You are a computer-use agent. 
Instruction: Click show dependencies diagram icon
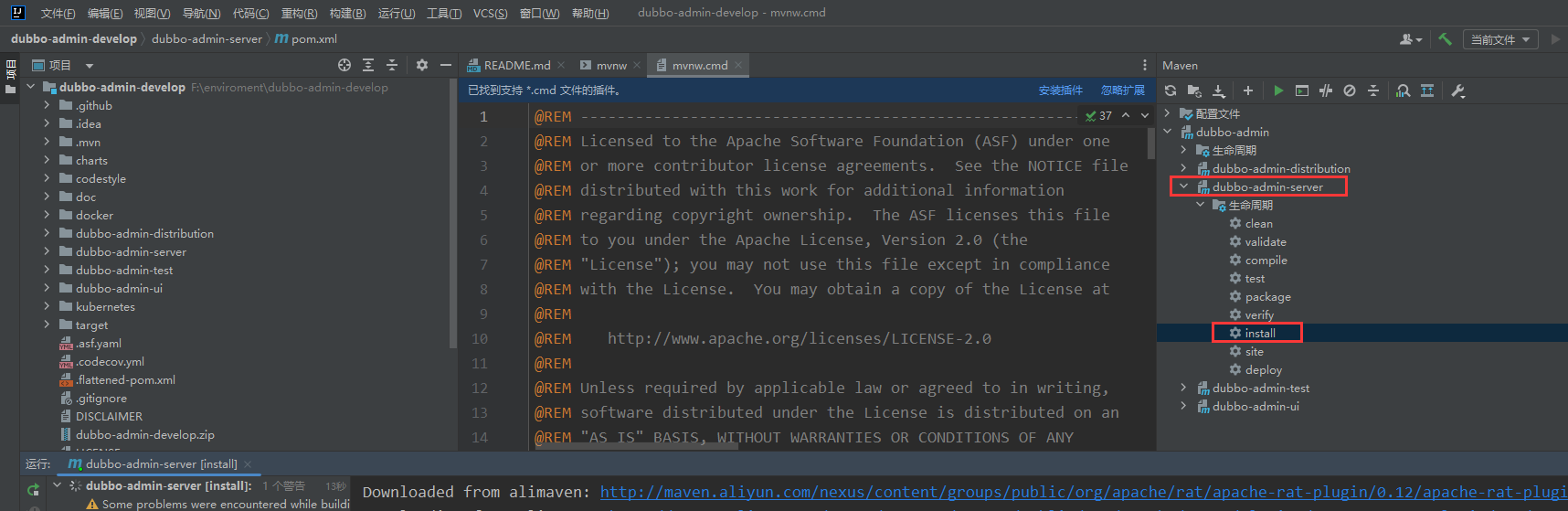[1427, 90]
